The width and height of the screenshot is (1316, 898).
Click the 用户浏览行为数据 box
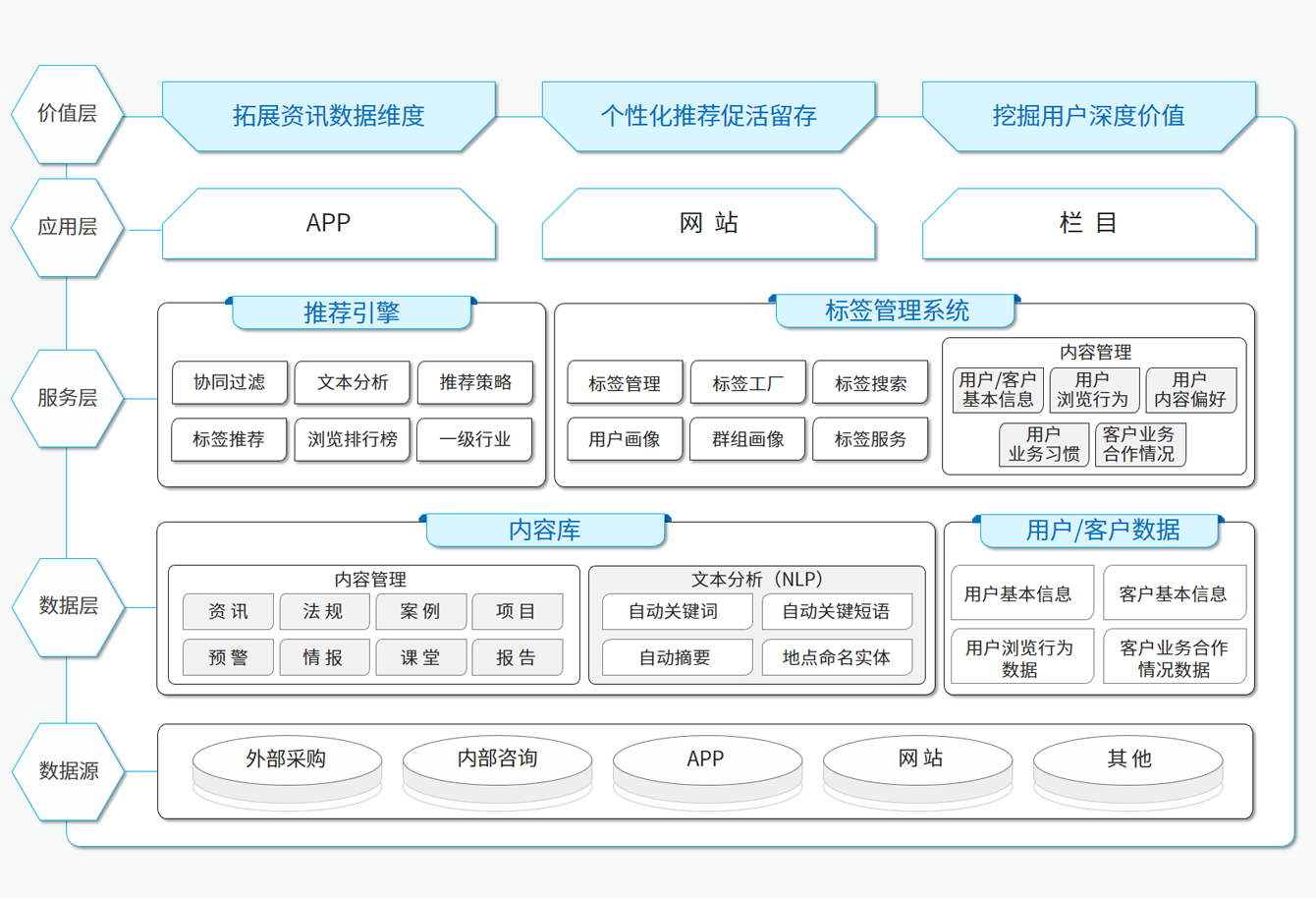[1022, 656]
